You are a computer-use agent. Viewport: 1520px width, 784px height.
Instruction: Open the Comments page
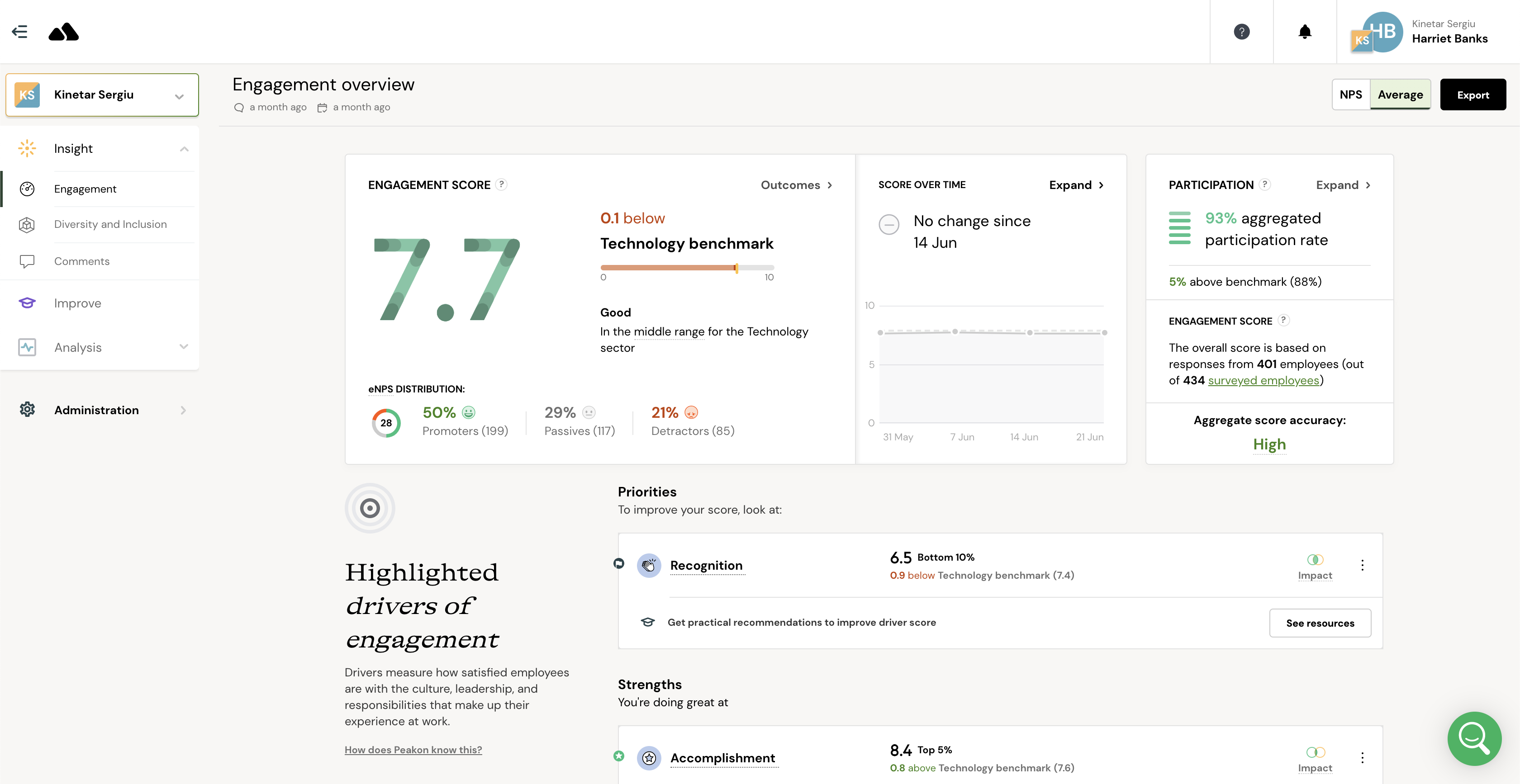tap(82, 261)
